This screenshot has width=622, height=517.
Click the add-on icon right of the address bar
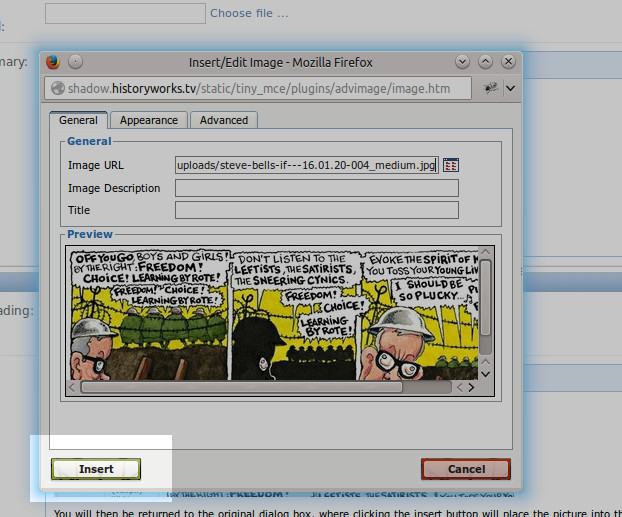491,88
